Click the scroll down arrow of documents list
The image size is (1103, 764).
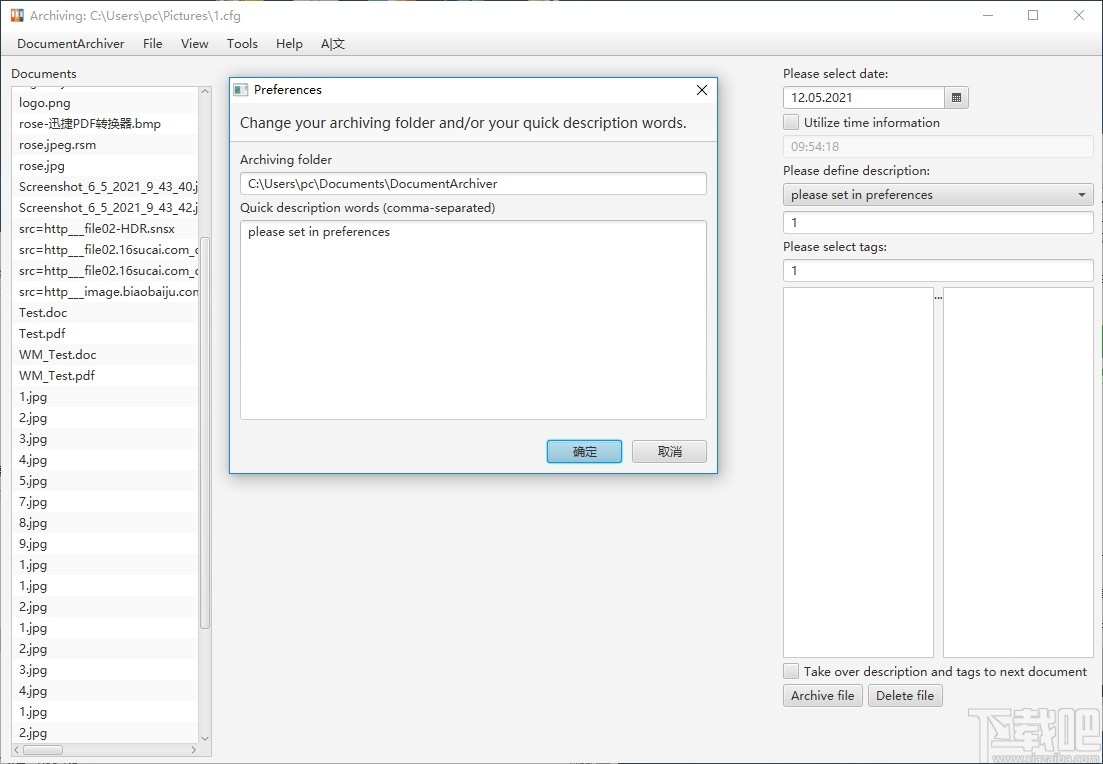(205, 739)
